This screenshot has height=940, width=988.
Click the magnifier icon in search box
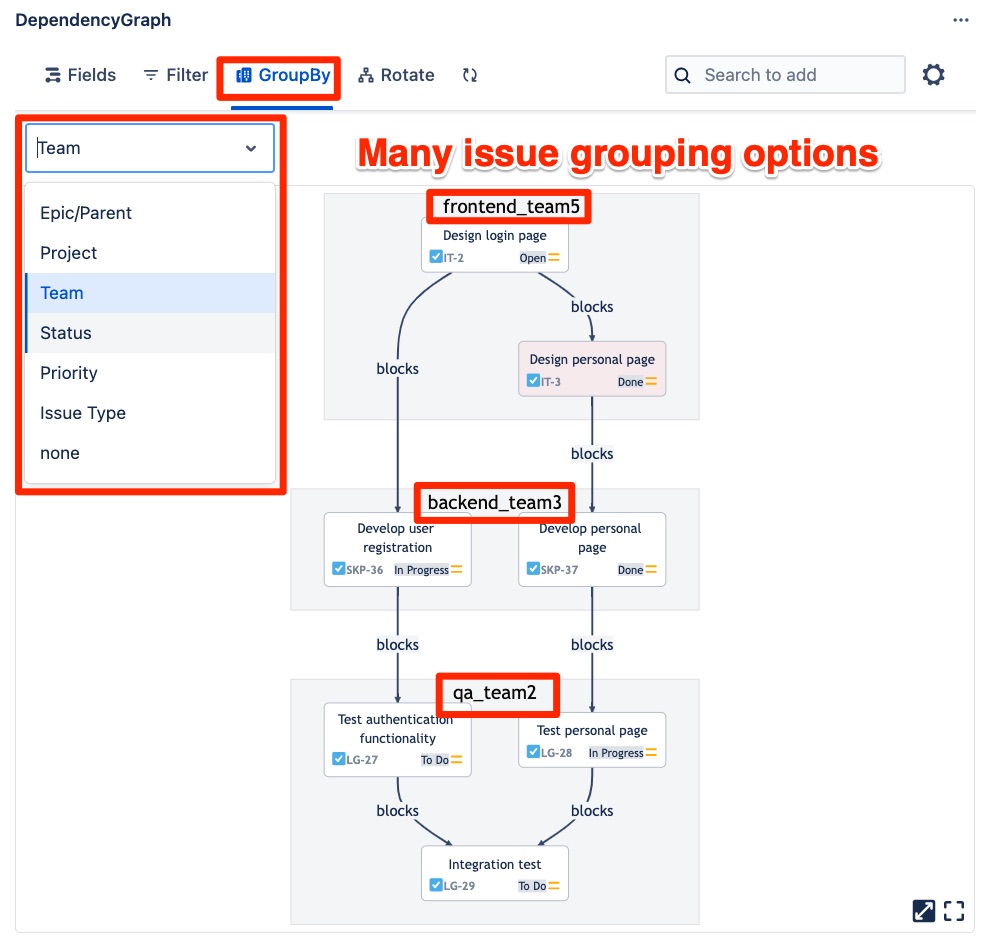click(x=683, y=75)
